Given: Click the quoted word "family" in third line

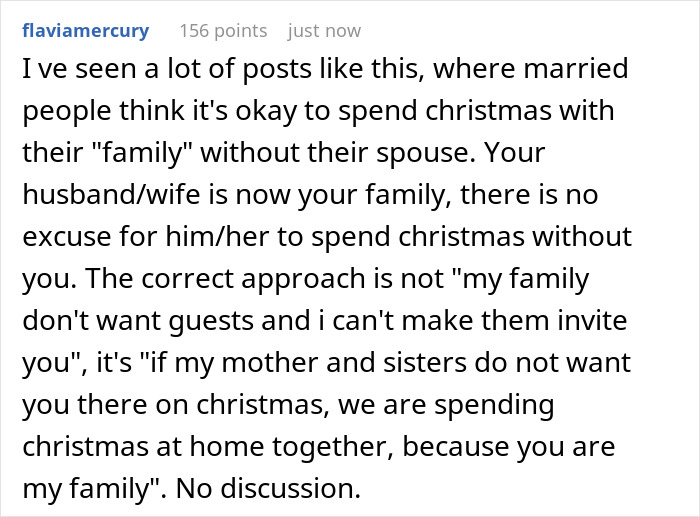Looking at the screenshot, I should coord(144,155).
